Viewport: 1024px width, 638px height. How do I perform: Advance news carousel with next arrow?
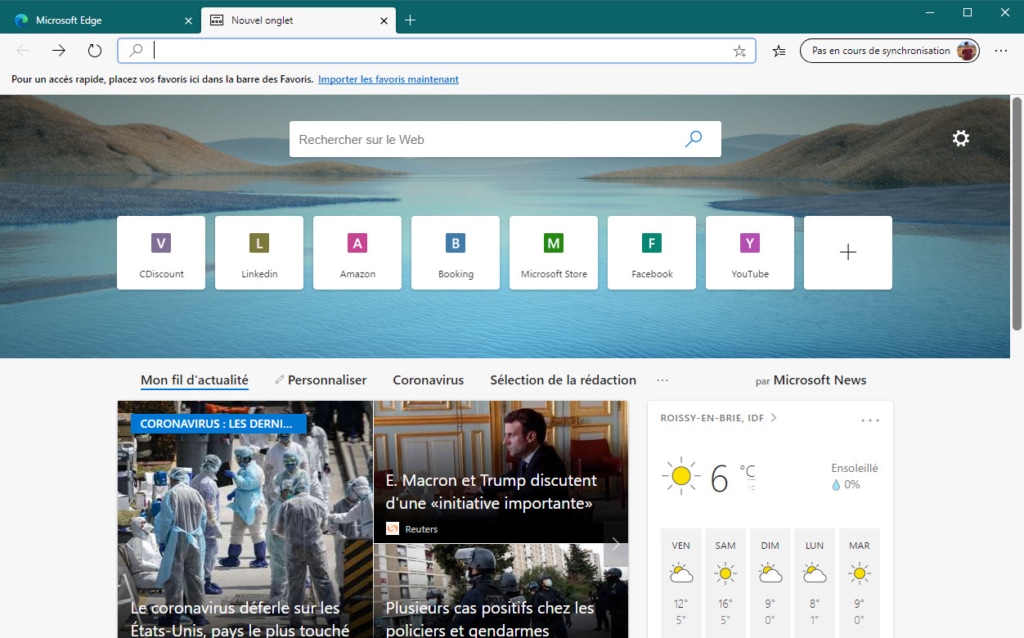point(615,543)
